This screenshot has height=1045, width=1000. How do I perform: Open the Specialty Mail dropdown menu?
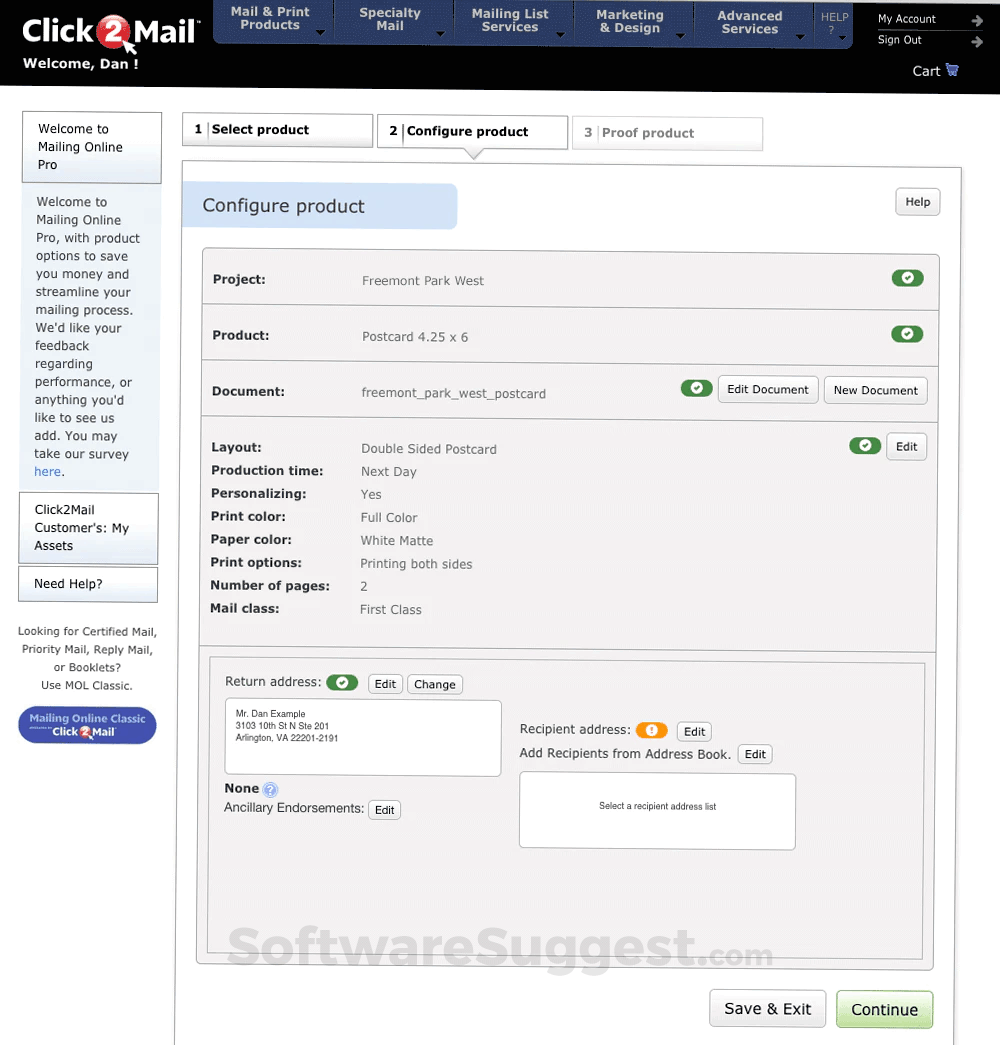389,22
